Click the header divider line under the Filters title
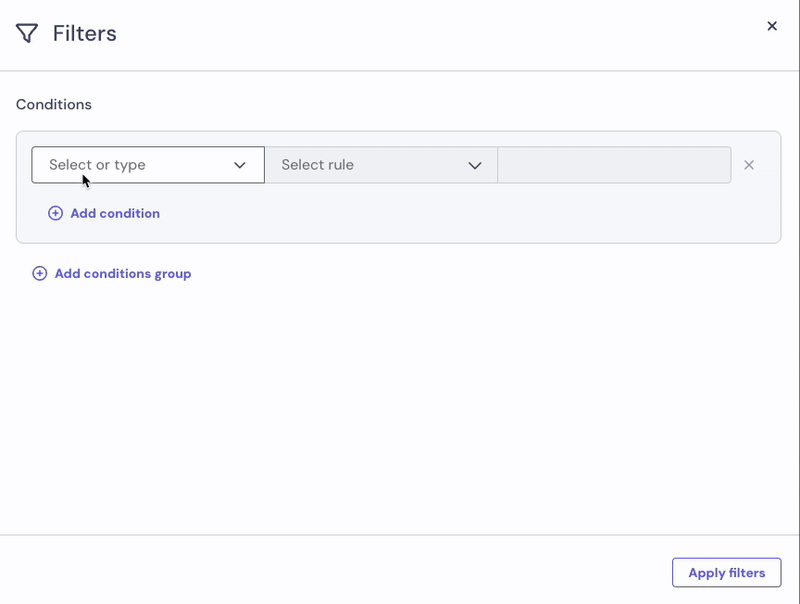 pos(399,70)
